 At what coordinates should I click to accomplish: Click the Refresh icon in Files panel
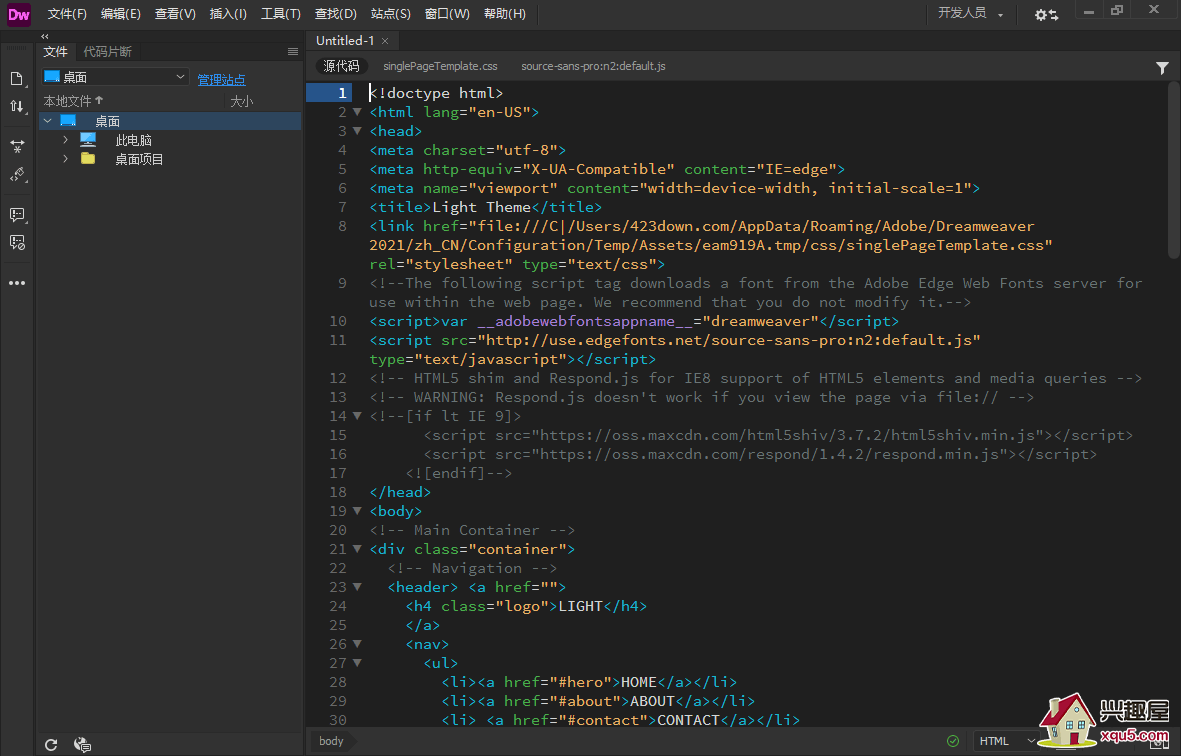pyautogui.click(x=51, y=745)
